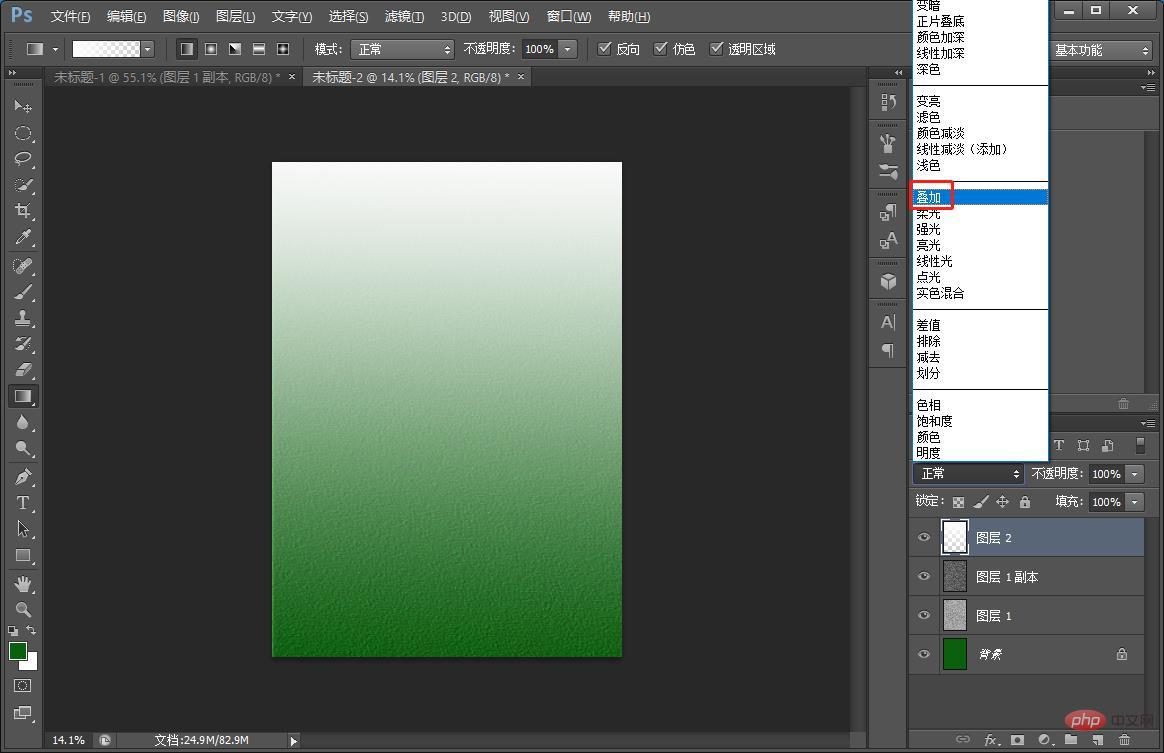The height and width of the screenshot is (753, 1164).
Task: Select the Zoom tool
Action: coord(22,610)
